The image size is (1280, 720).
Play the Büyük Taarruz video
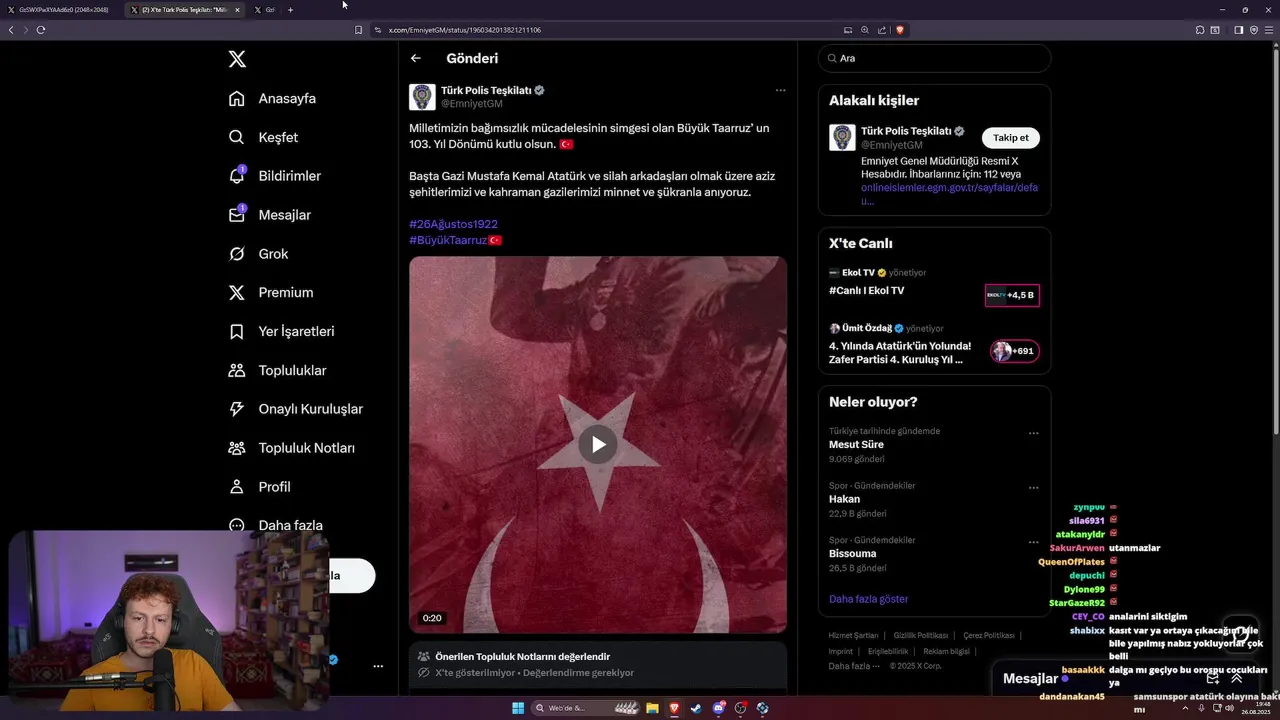(x=598, y=445)
